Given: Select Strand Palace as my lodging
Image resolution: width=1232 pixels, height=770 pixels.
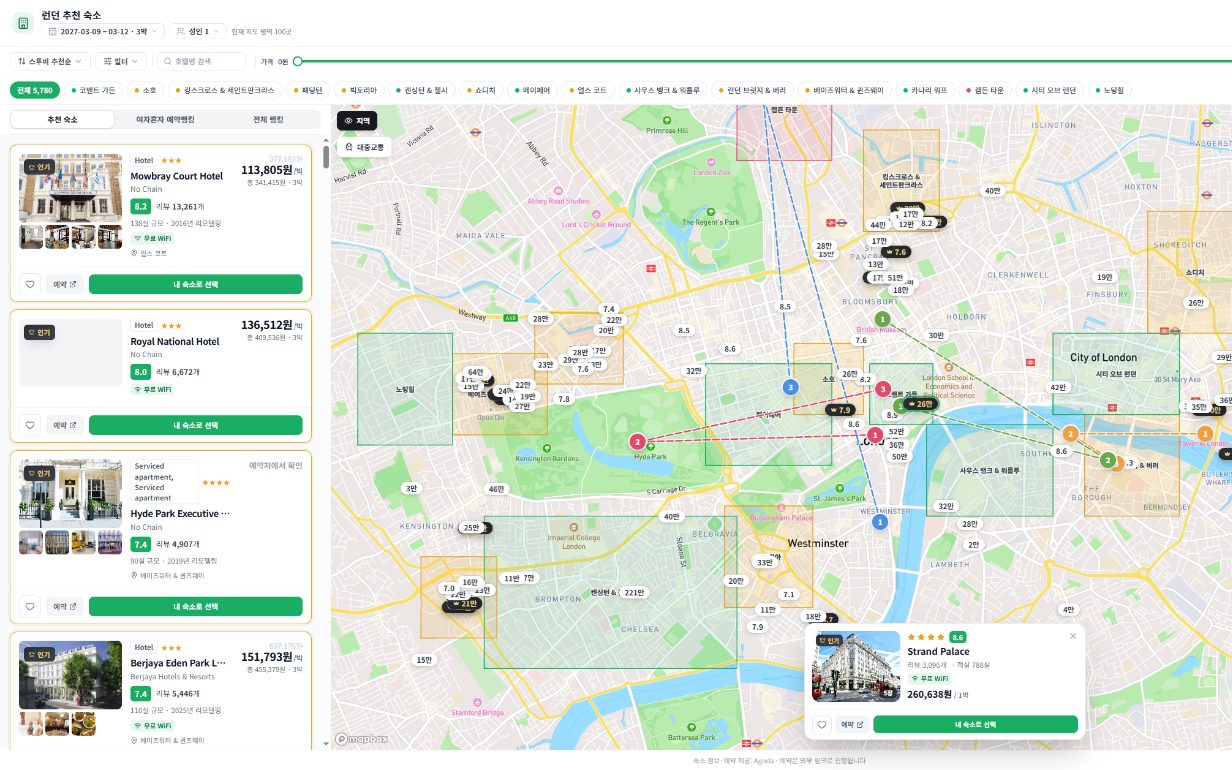Looking at the screenshot, I should click(x=975, y=725).
